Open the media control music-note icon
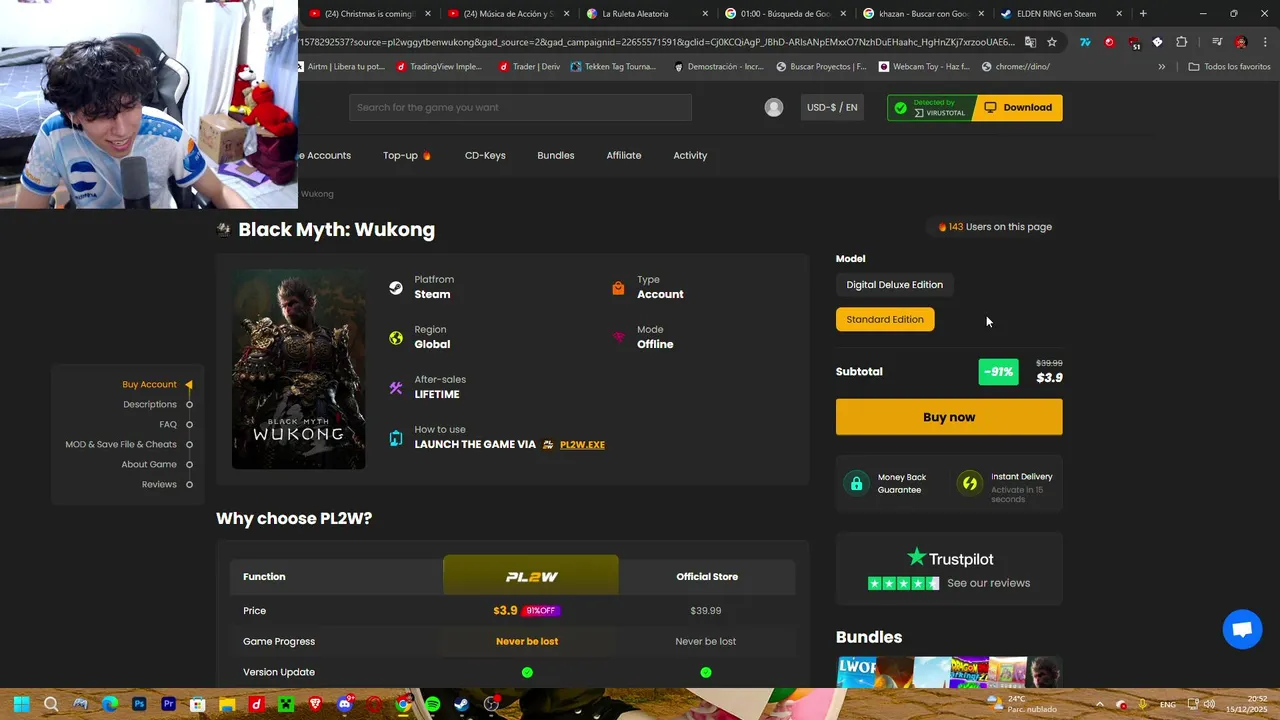The image size is (1280, 720). (1216, 42)
